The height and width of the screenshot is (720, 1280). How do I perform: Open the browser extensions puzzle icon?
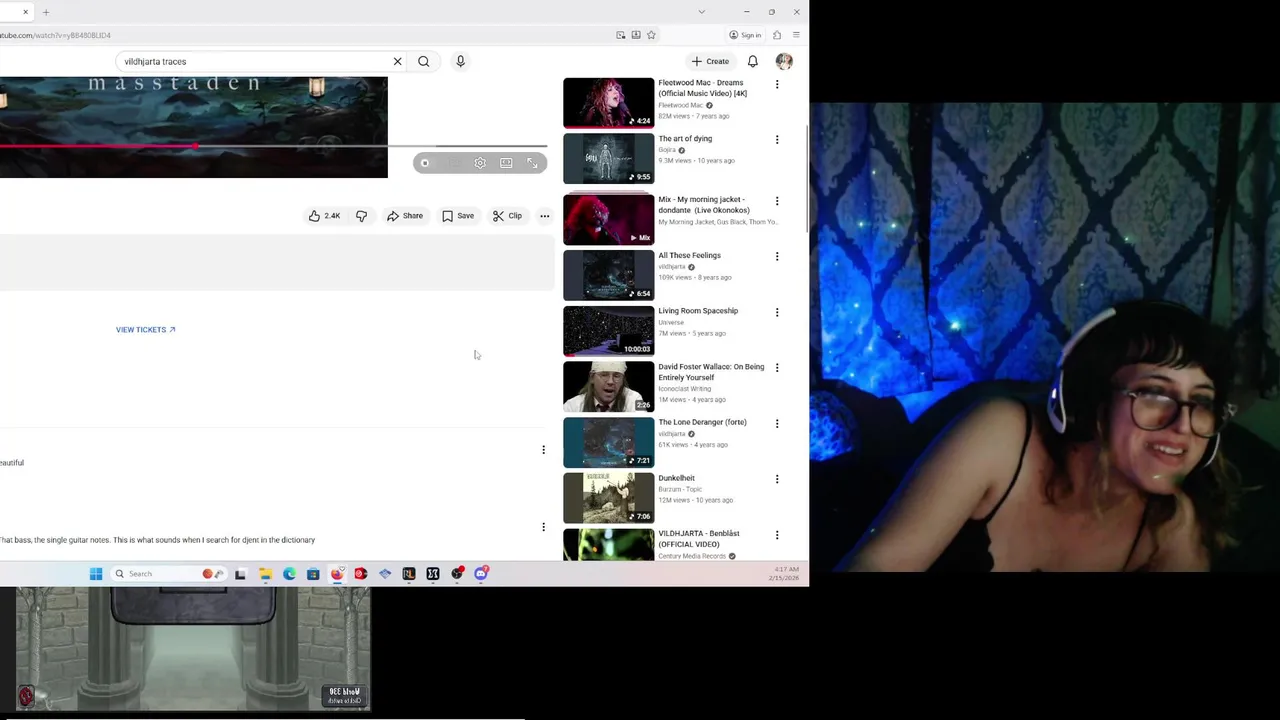click(x=777, y=35)
